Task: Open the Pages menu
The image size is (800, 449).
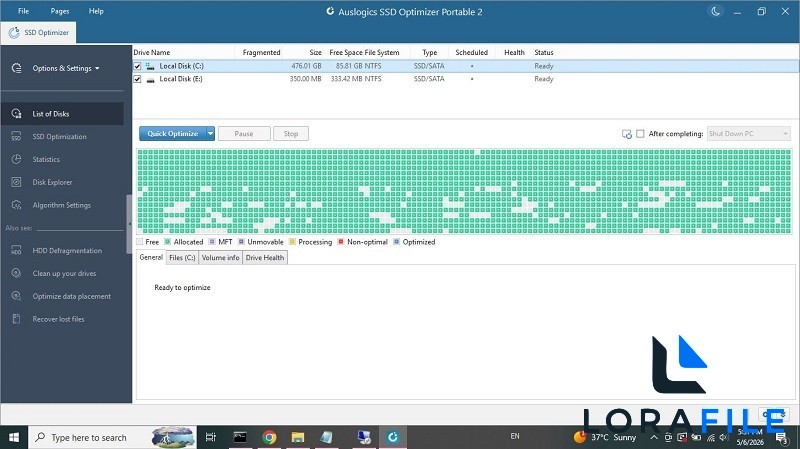Action: click(60, 11)
